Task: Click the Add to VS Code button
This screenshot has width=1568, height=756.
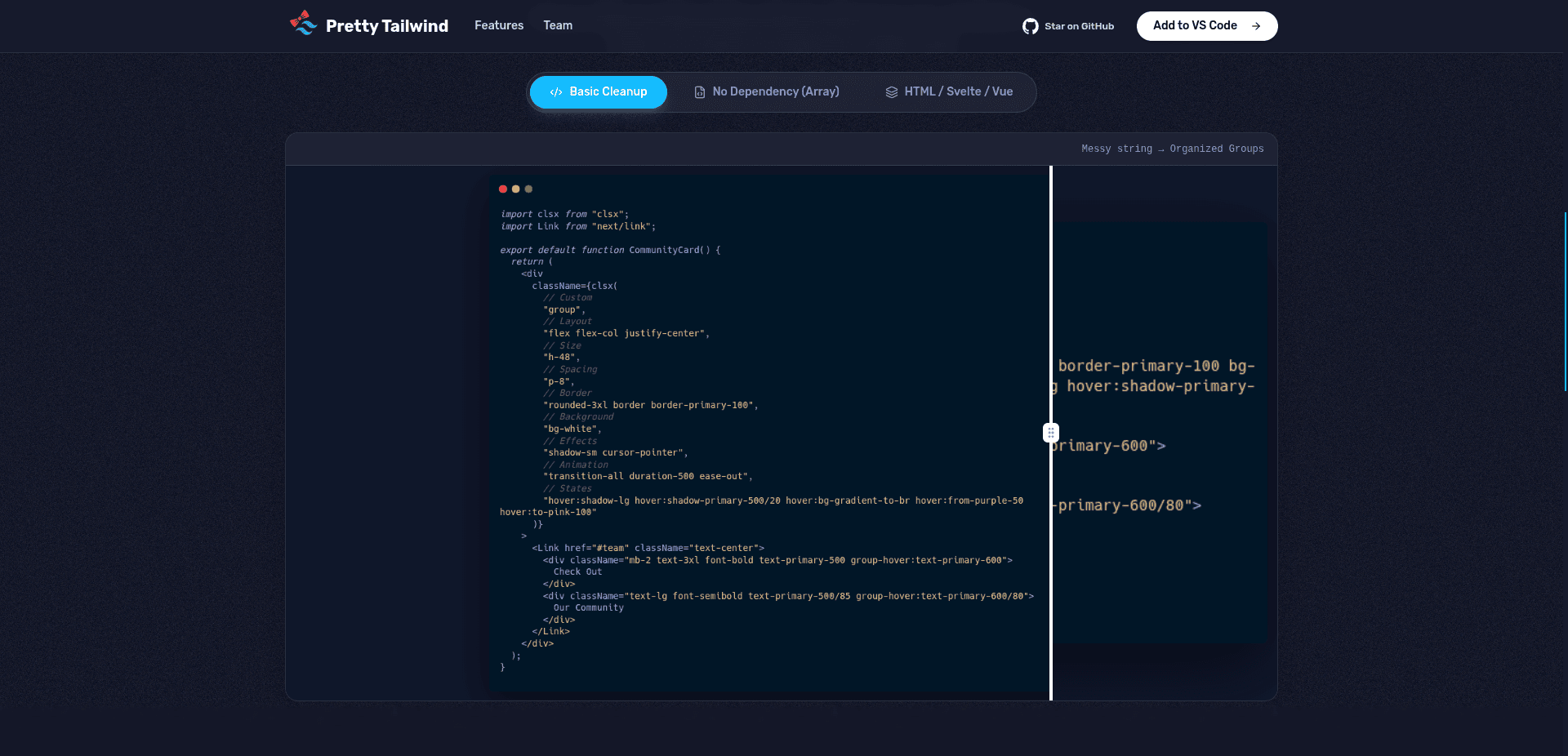Action: (1207, 26)
